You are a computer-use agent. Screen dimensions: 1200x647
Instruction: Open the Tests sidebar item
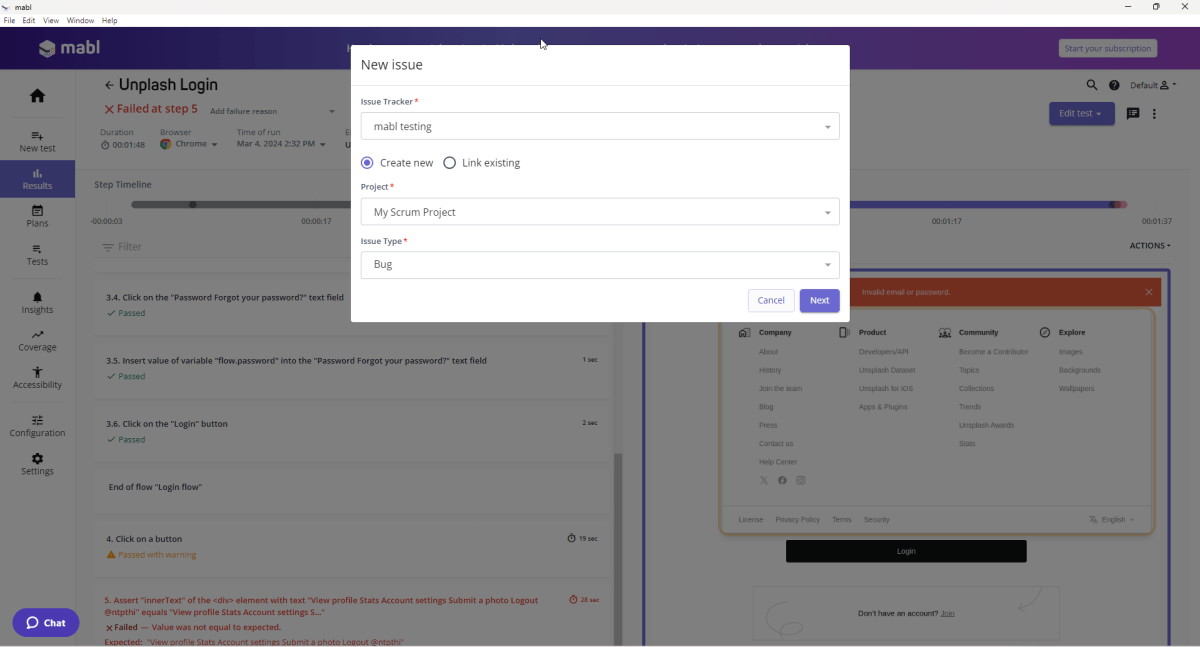(37, 255)
